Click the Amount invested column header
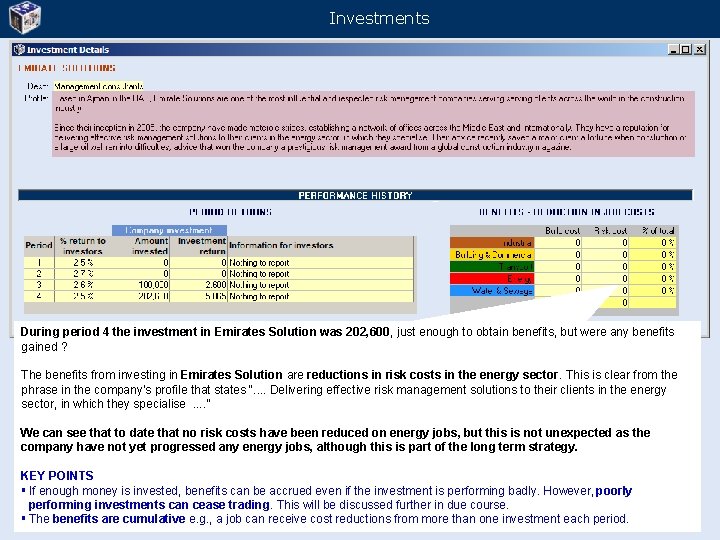The image size is (720, 540). pyautogui.click(x=150, y=246)
